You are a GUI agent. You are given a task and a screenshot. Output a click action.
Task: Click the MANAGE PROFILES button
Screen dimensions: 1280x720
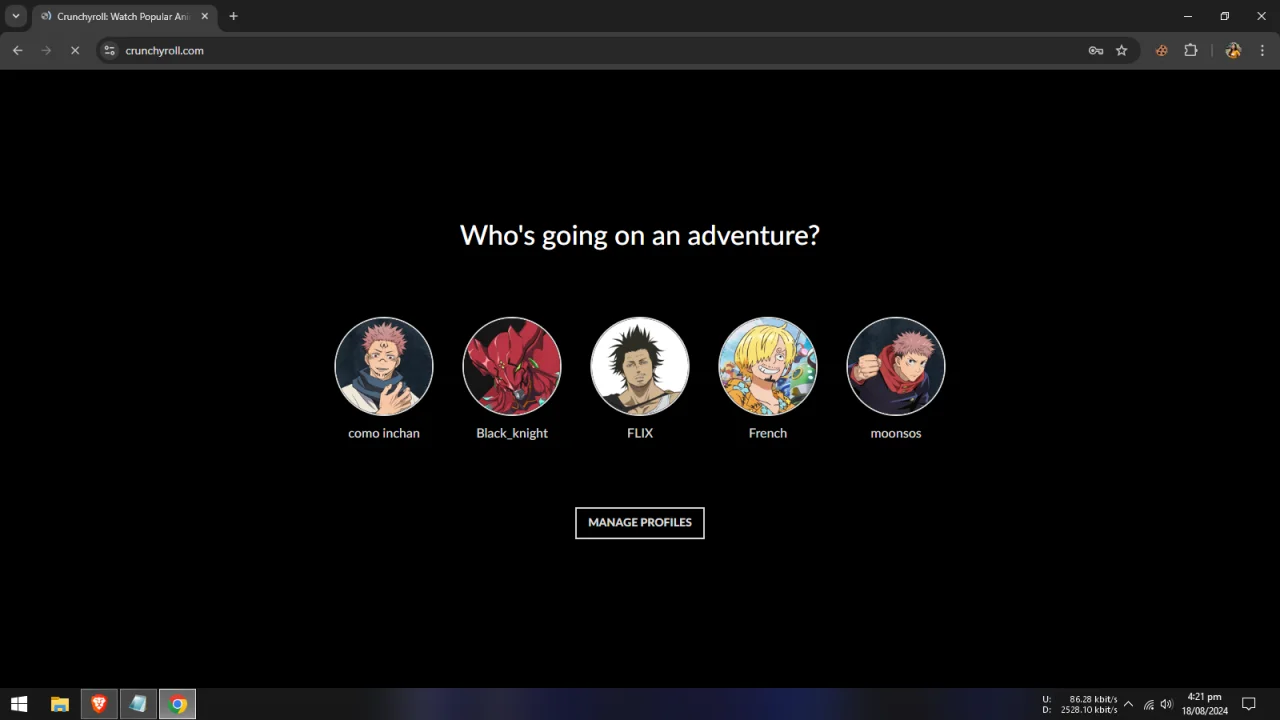640,523
